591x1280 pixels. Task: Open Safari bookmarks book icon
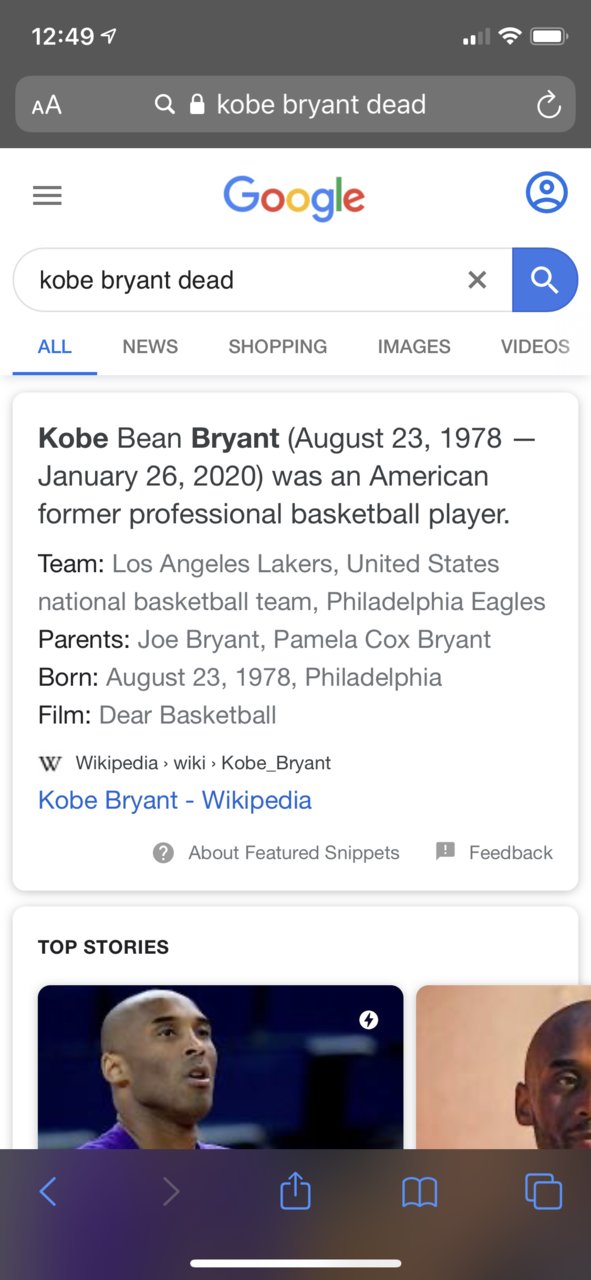tap(419, 1191)
